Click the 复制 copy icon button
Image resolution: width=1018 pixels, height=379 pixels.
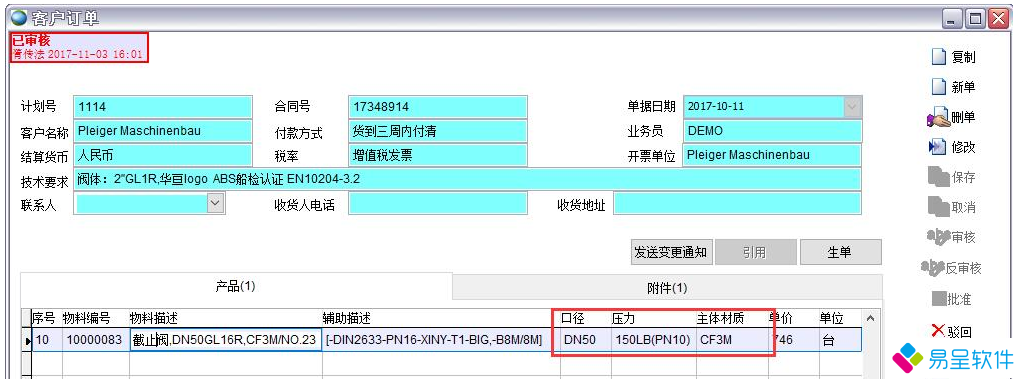coord(939,57)
